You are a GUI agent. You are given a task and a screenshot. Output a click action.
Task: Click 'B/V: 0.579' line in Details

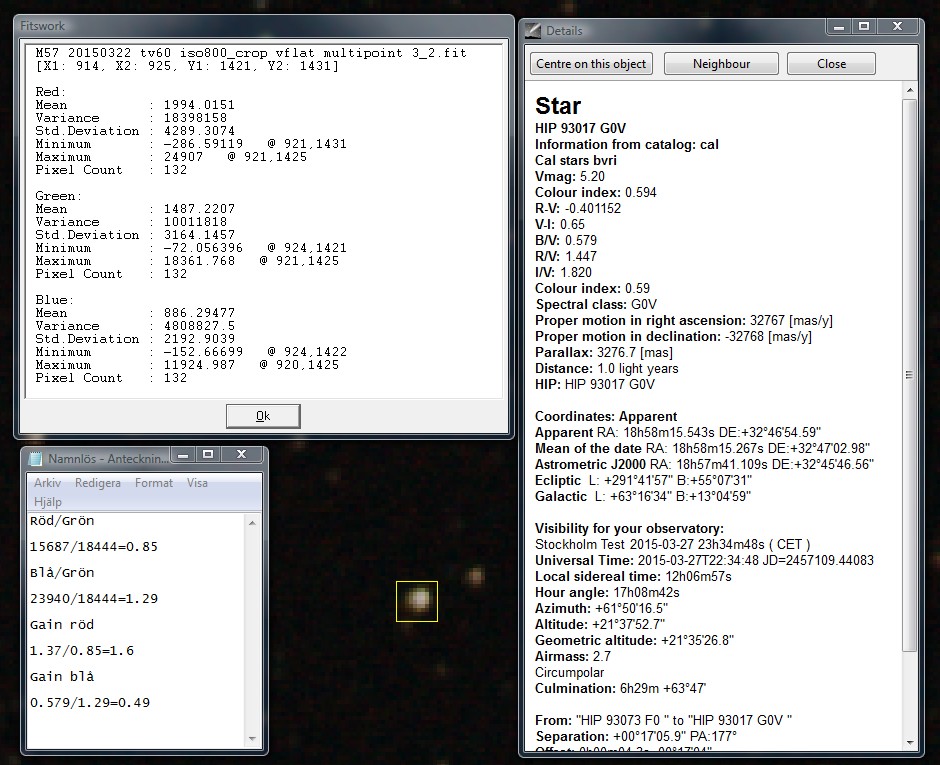point(566,240)
